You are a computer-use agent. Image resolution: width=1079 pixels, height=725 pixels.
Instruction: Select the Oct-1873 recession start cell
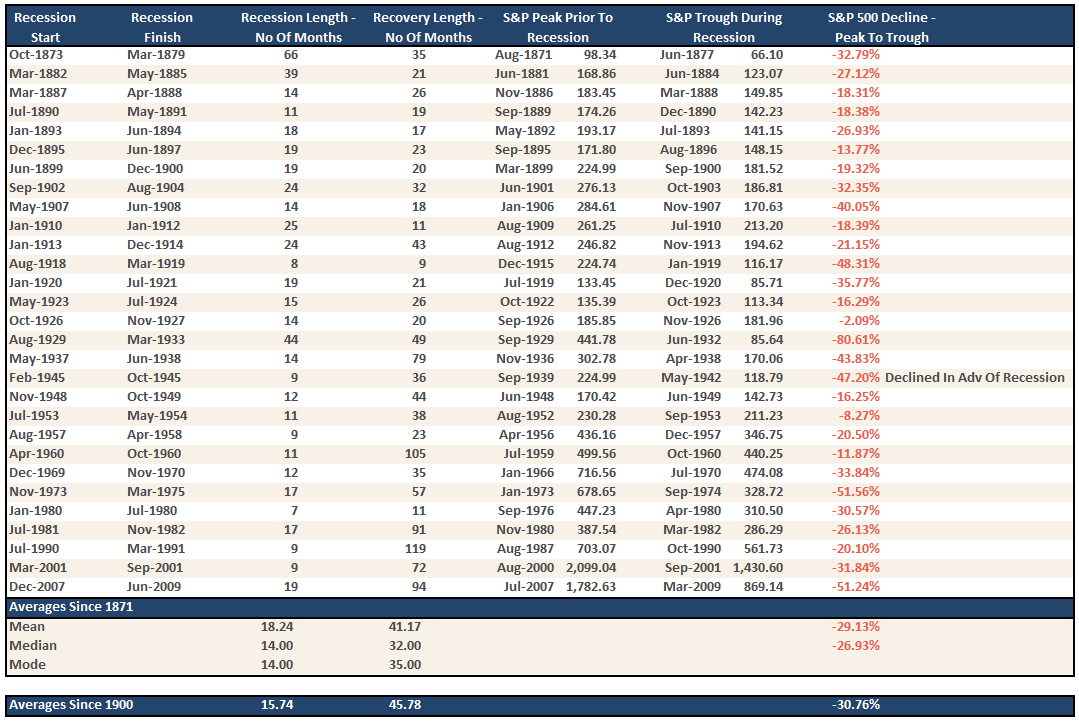click(x=35, y=55)
